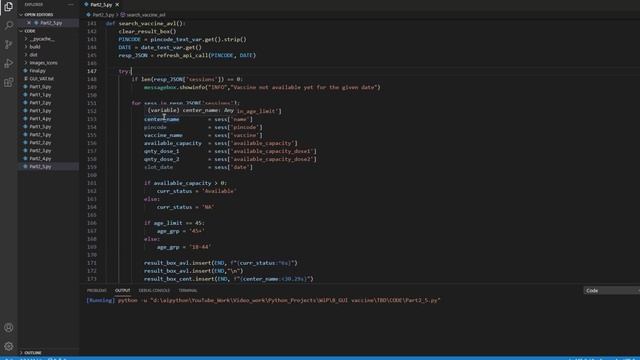Image resolution: width=640 pixels, height=360 pixels.
Task: Click line number 147 in gutter
Action: (x=91, y=71)
